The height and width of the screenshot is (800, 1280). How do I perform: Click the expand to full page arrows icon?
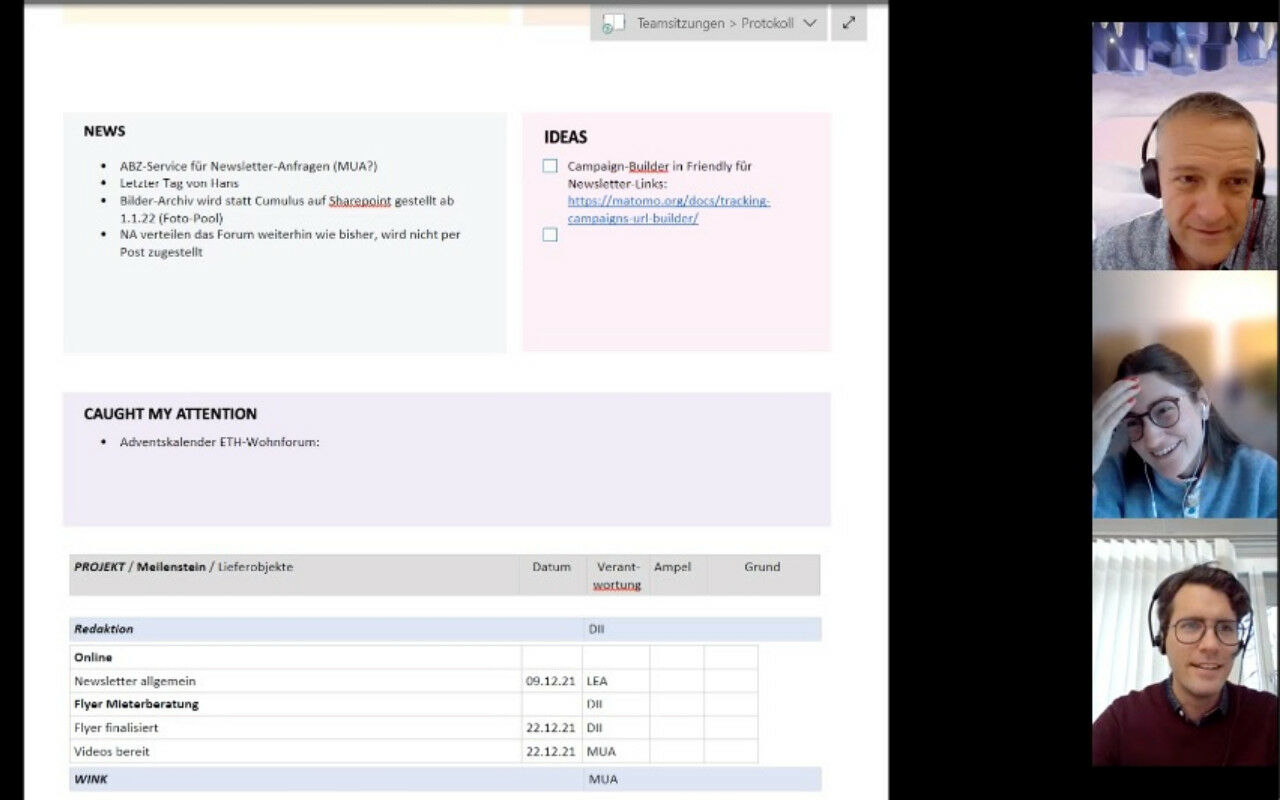[x=849, y=22]
